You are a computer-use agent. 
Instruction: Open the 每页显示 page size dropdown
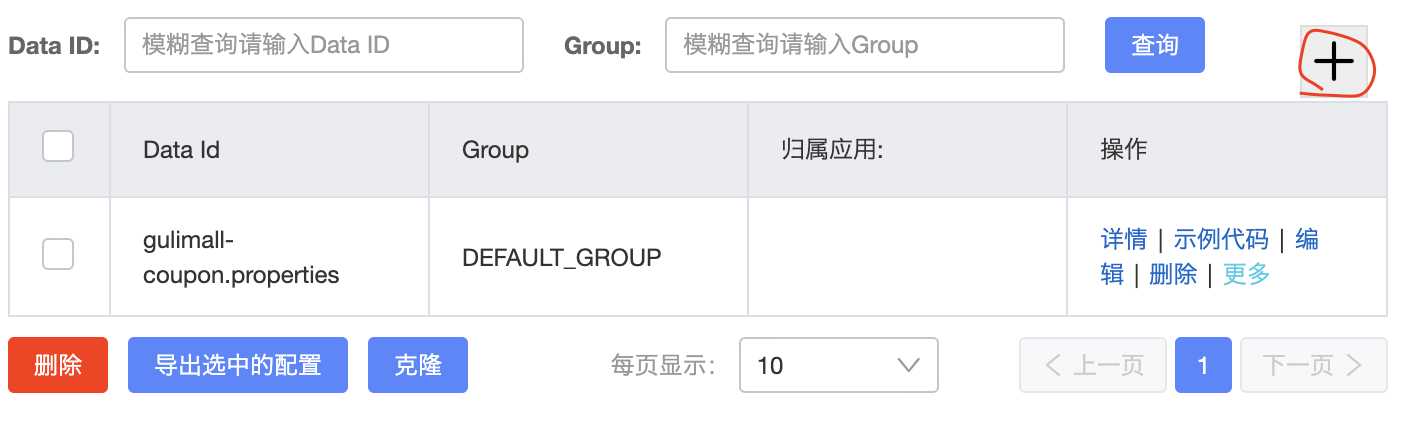(x=838, y=365)
